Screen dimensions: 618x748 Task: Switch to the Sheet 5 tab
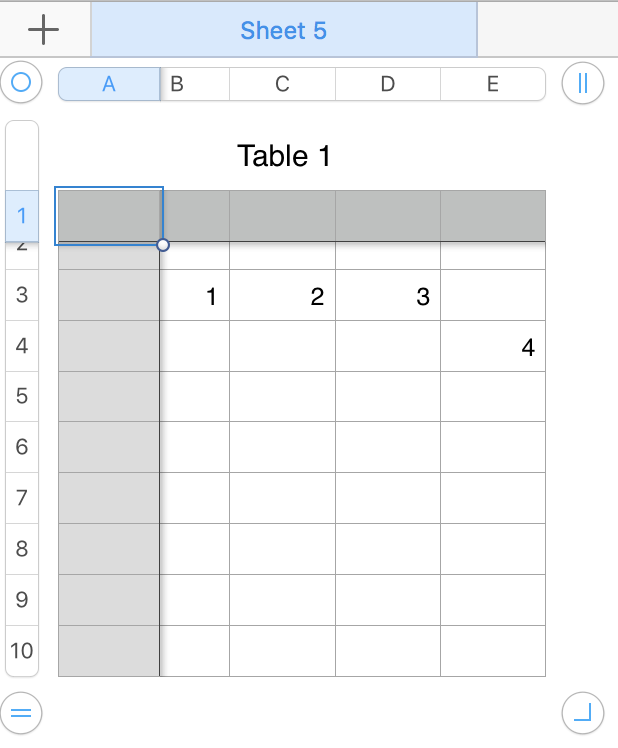[283, 30]
